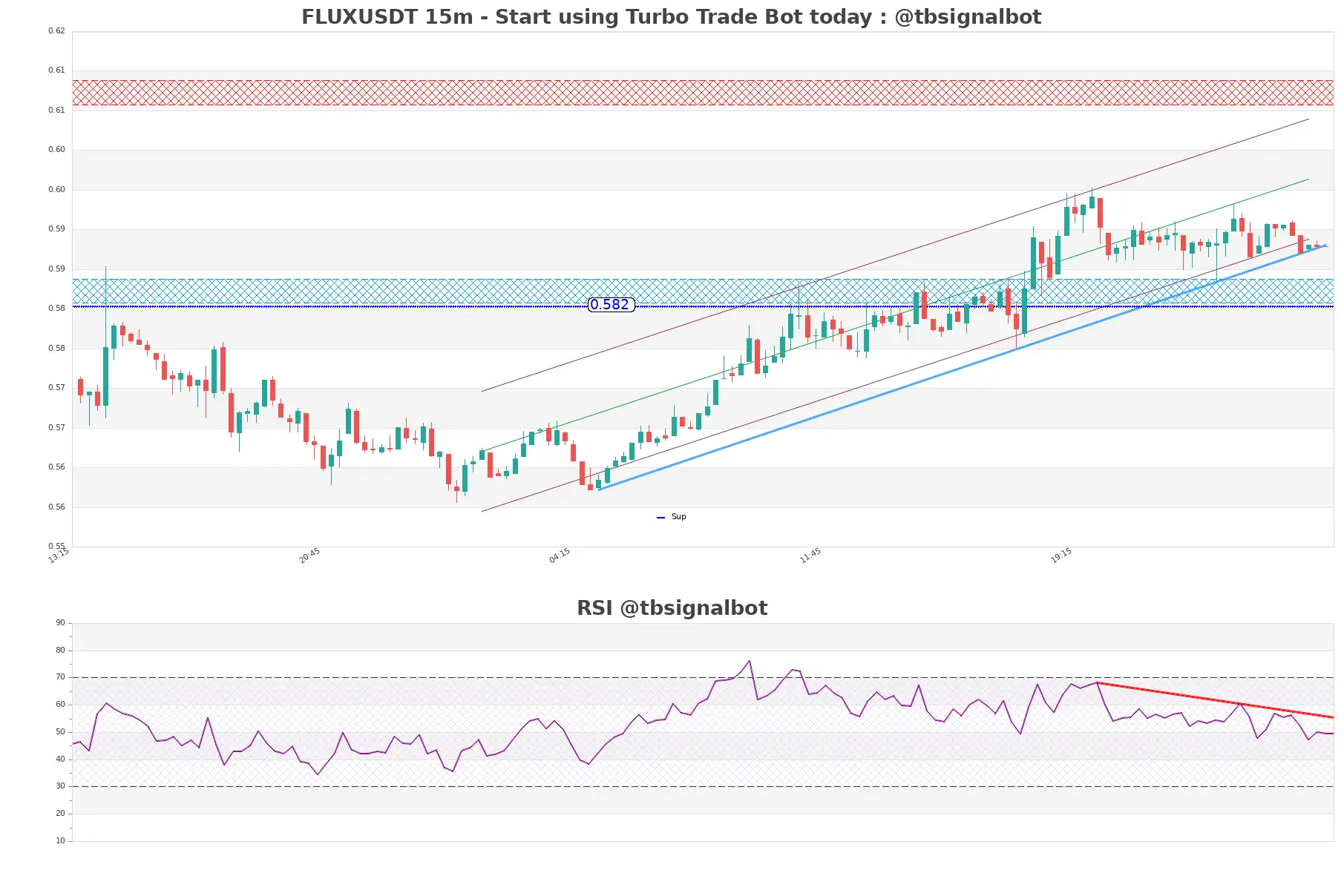Click the RSI 10 axis label
This screenshot has width=1344, height=896.
(x=60, y=841)
